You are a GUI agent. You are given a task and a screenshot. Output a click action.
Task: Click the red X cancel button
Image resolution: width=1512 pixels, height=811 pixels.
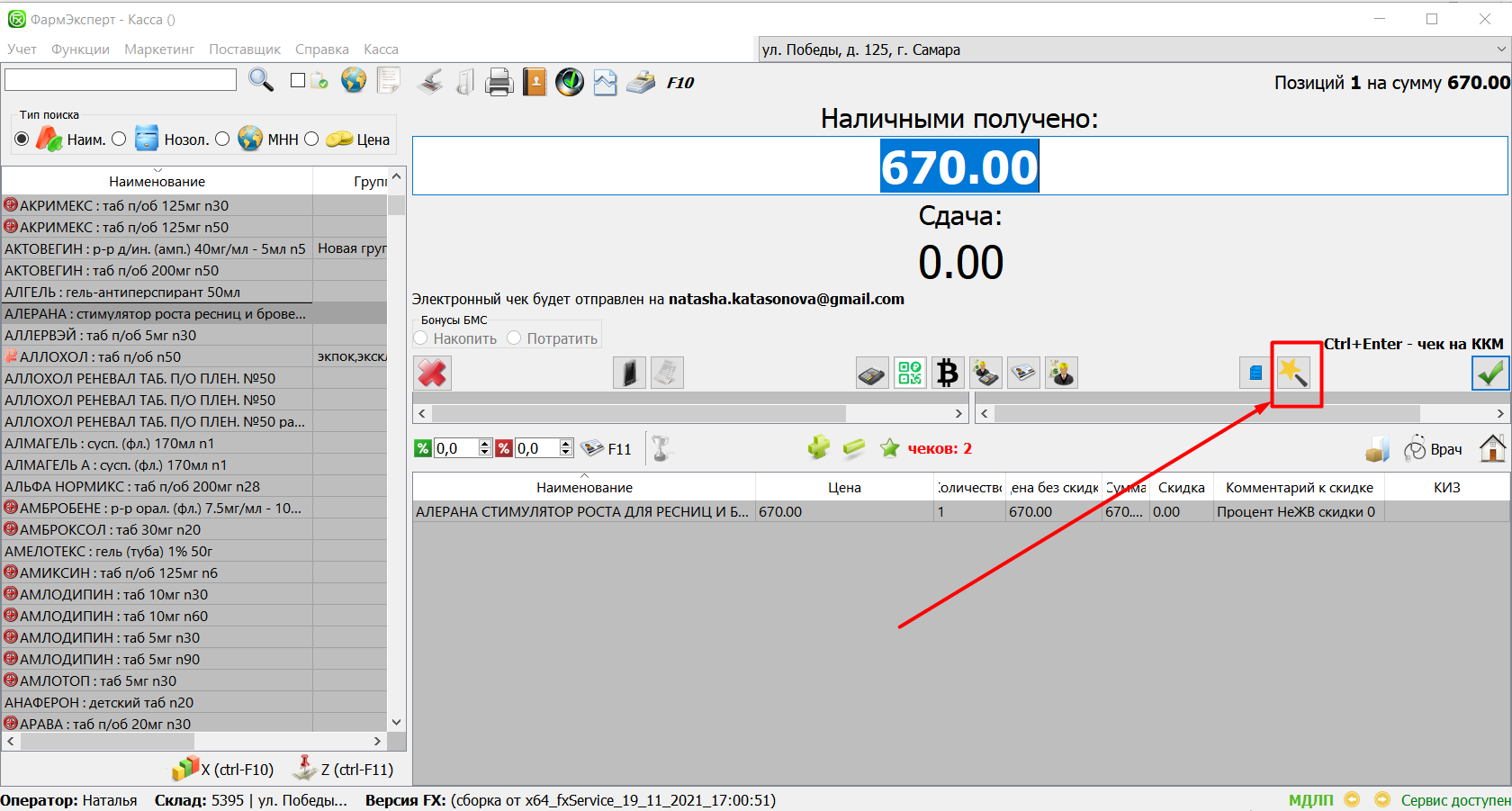tap(432, 373)
